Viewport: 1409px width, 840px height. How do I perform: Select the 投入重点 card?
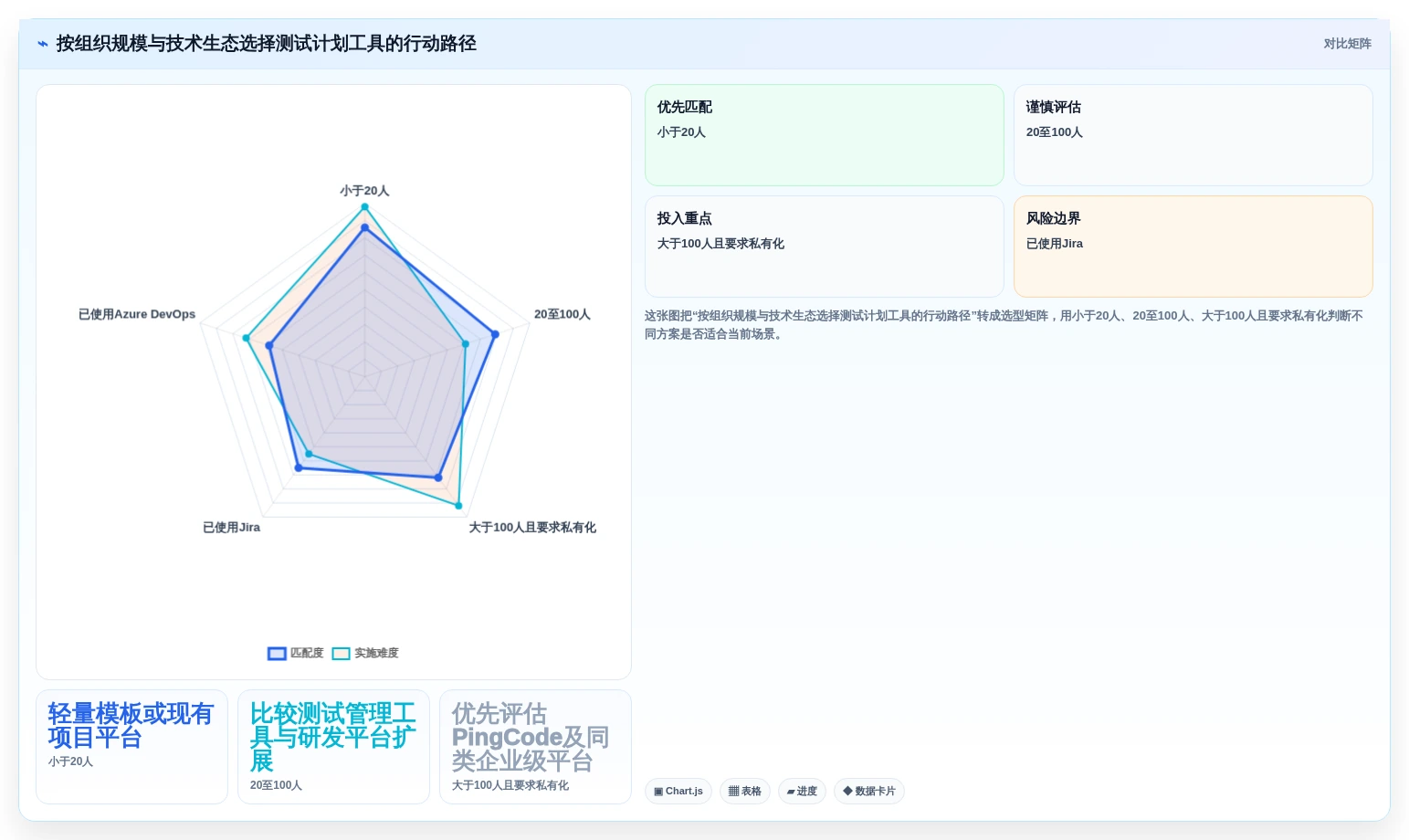[x=825, y=247]
